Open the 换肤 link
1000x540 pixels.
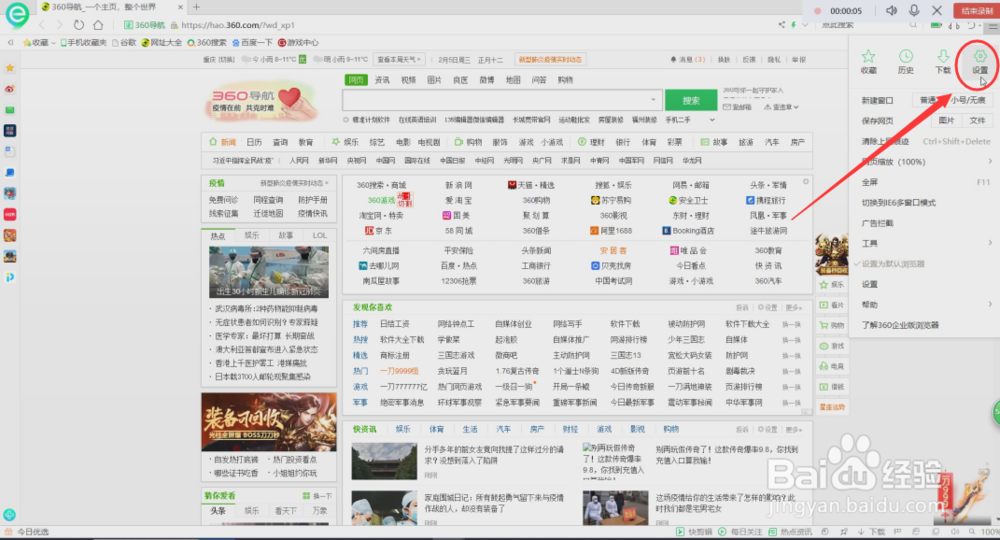click(x=724, y=59)
